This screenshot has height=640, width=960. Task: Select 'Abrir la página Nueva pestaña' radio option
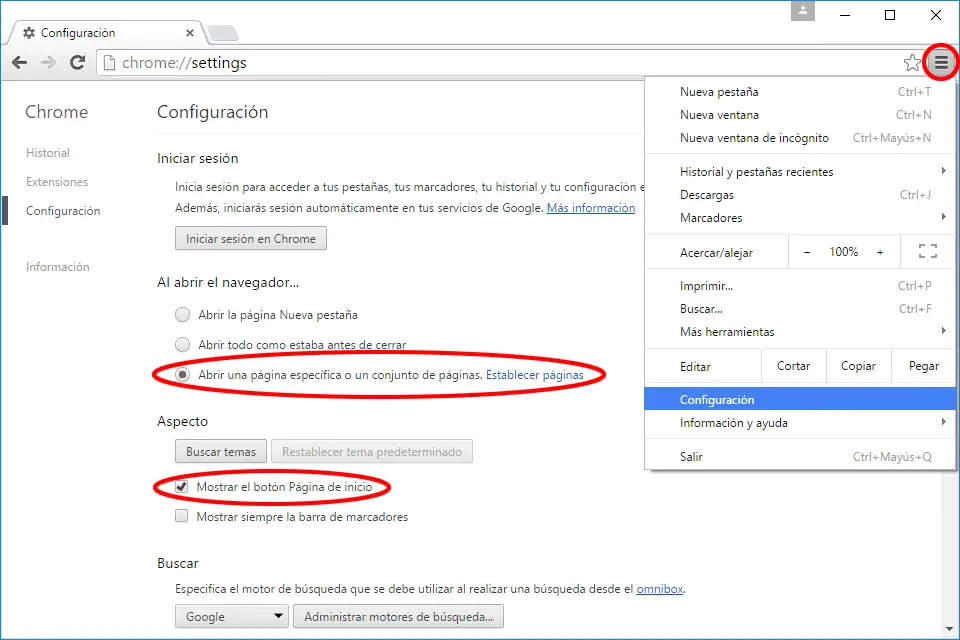[x=182, y=315]
